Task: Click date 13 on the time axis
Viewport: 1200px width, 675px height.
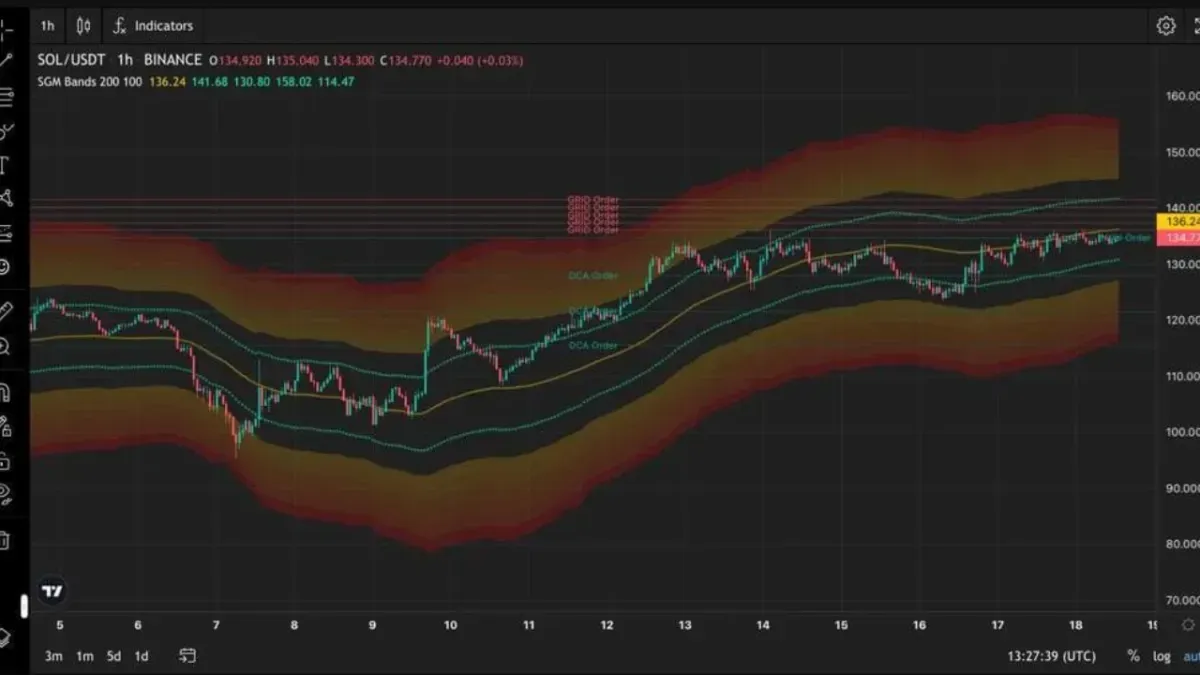Action: coord(685,625)
